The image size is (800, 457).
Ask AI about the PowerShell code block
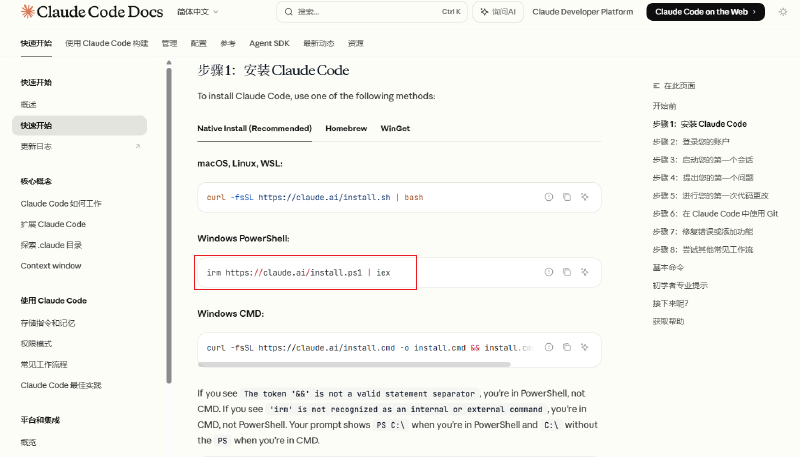point(585,272)
